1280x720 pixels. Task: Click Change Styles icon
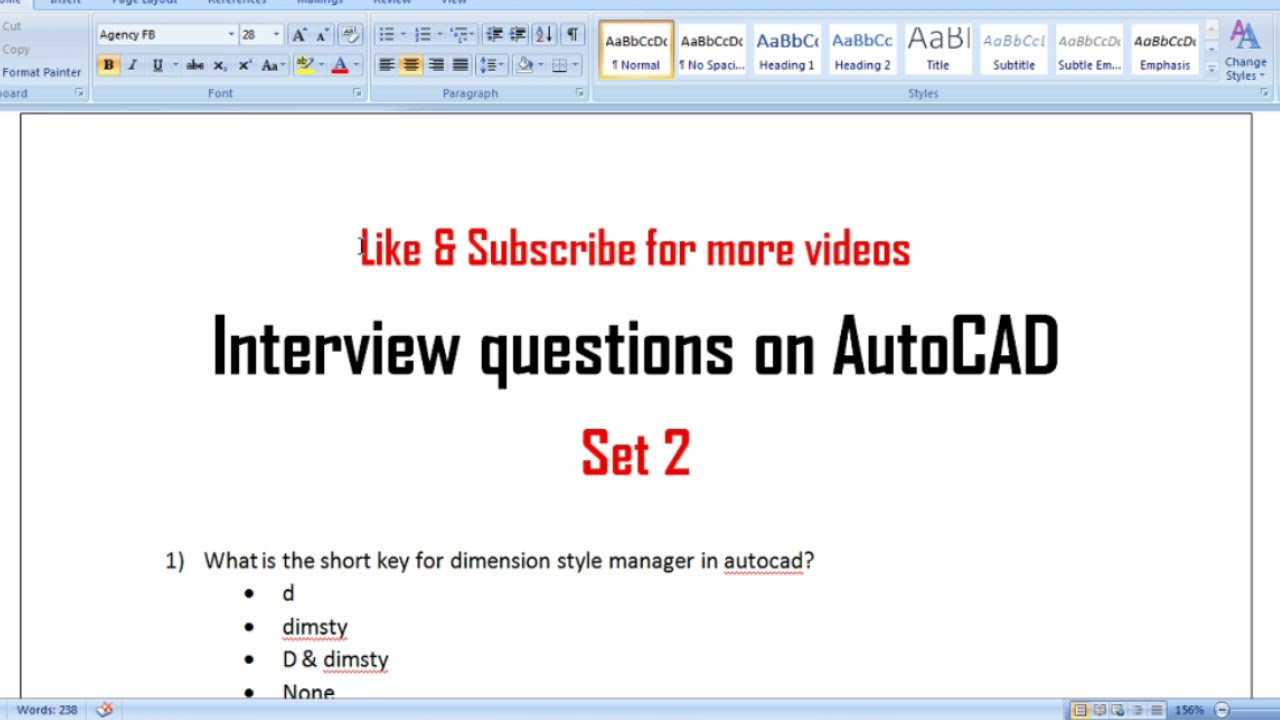[1245, 52]
